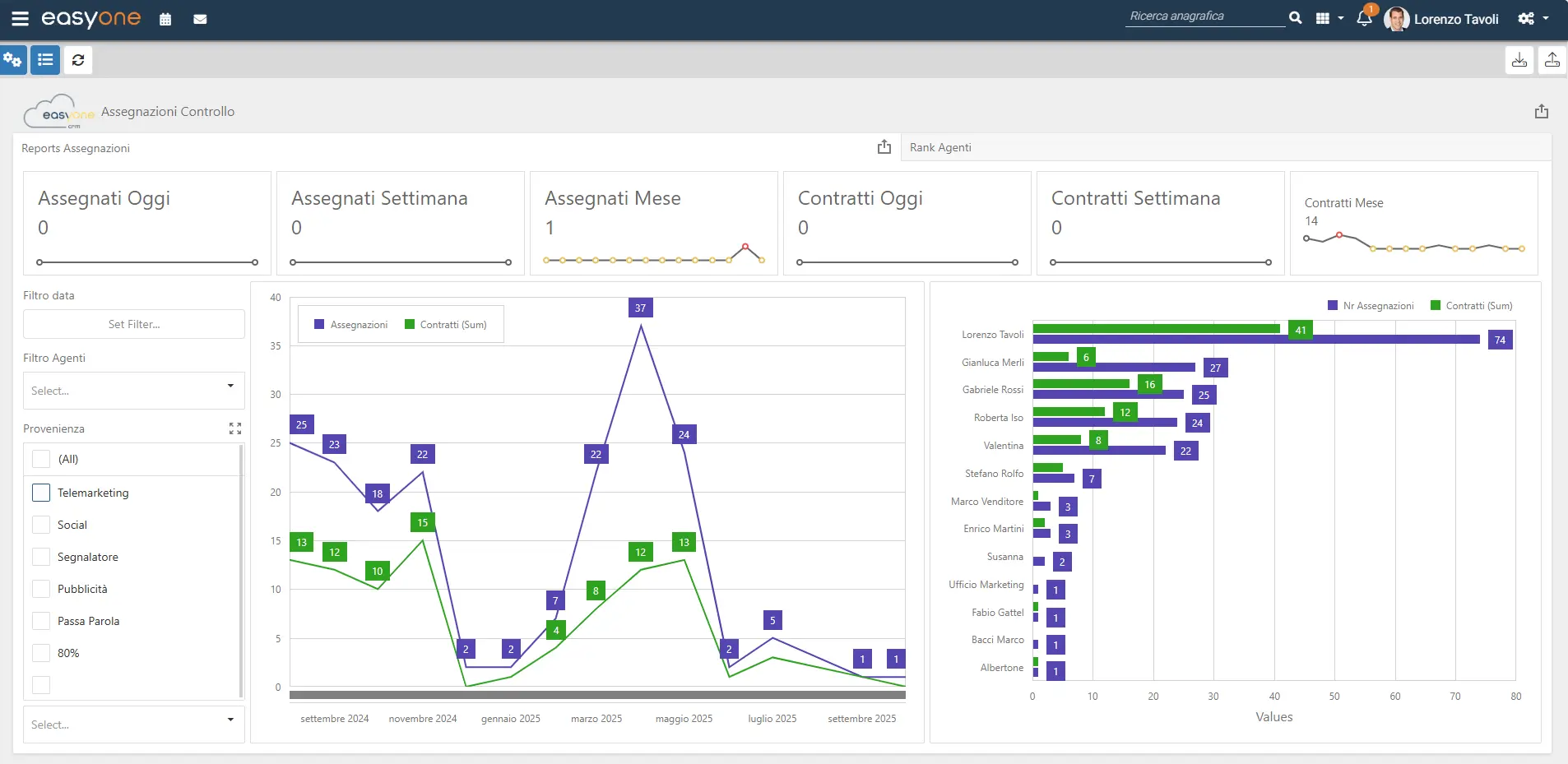The width and height of the screenshot is (1568, 764).
Task: Click the list view toolbar icon
Action: pos(45,60)
